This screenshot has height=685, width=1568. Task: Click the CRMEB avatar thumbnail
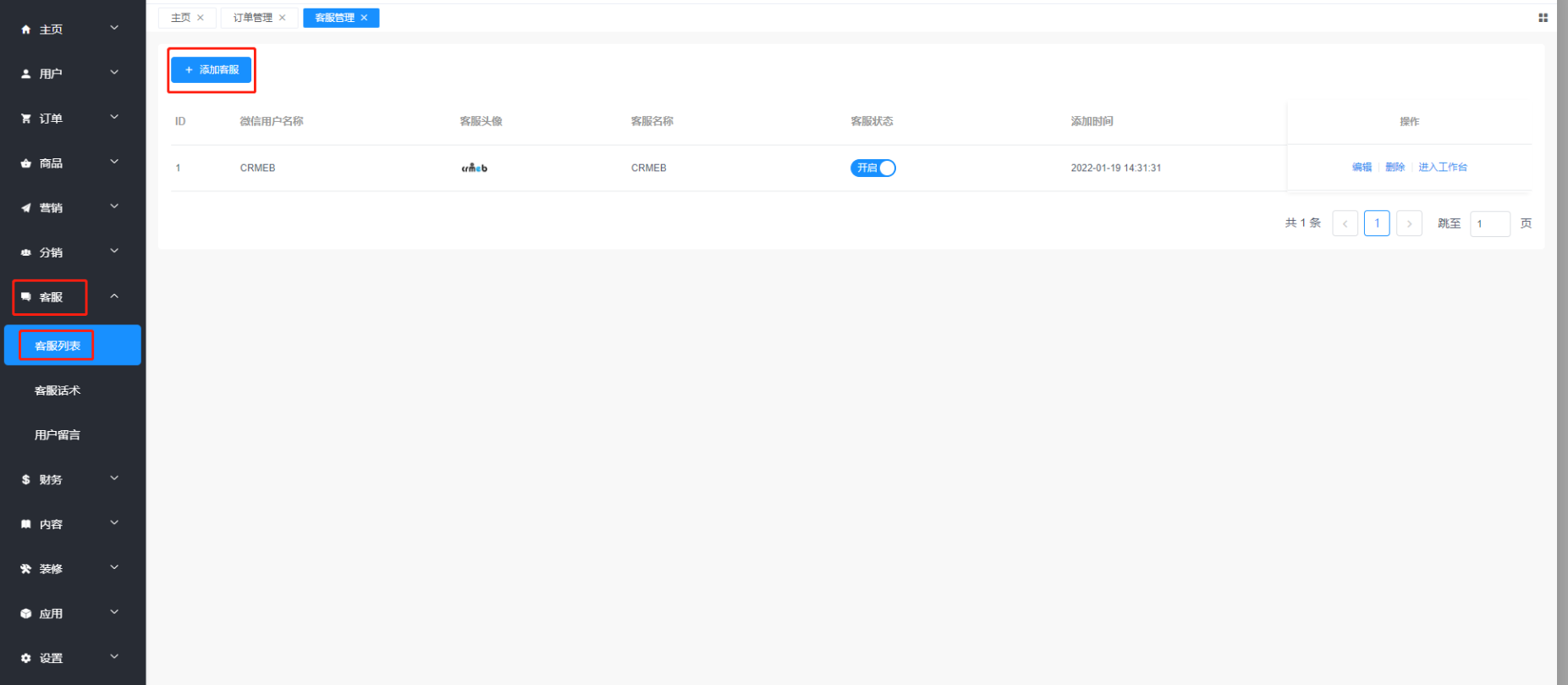point(474,168)
